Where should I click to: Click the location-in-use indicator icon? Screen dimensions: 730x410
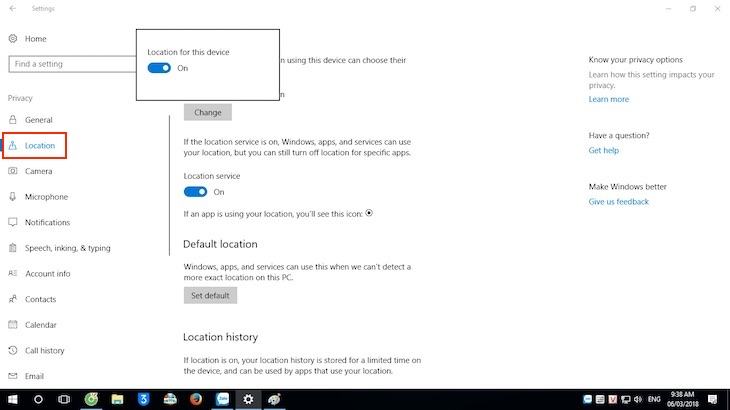369,213
